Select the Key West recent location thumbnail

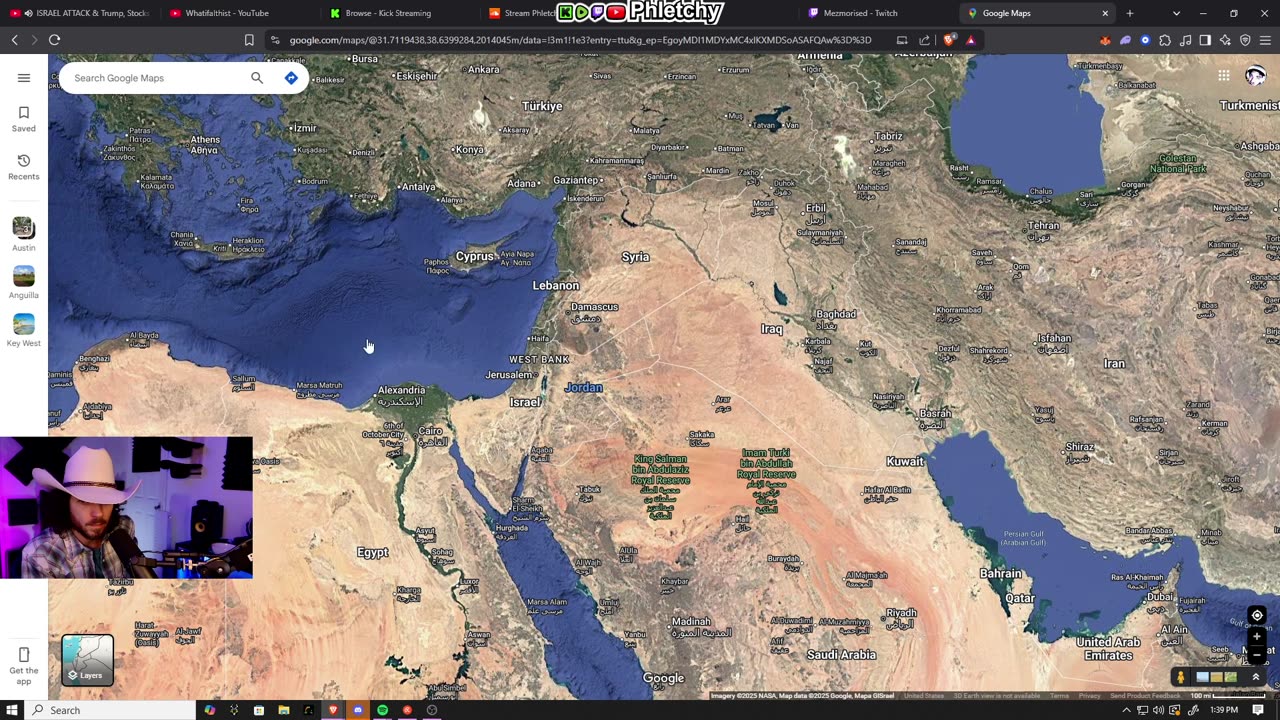tap(24, 324)
